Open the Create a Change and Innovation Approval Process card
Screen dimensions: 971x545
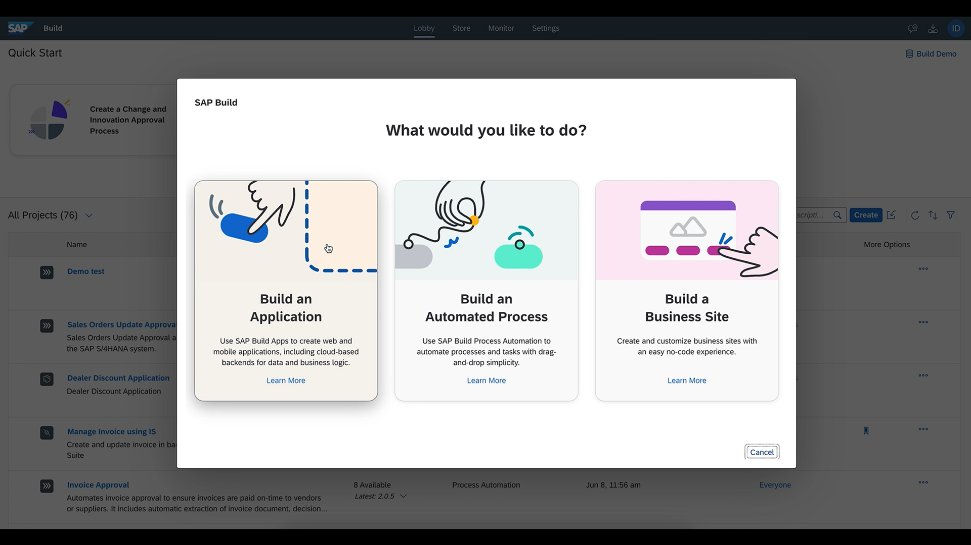coord(93,120)
